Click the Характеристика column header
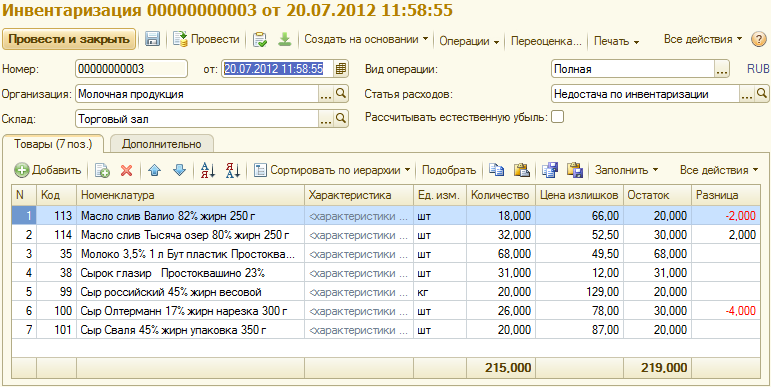The width and height of the screenshot is (771, 387). [359, 195]
